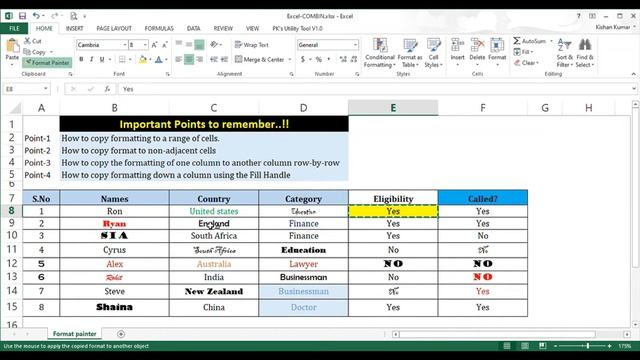Screen dimensions: 640x360
Task: Click the Decrease Indent icon
Action: [x=214, y=60]
